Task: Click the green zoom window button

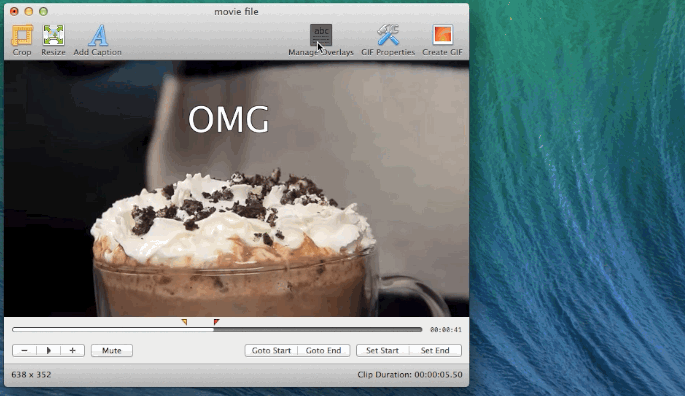Action: point(43,11)
